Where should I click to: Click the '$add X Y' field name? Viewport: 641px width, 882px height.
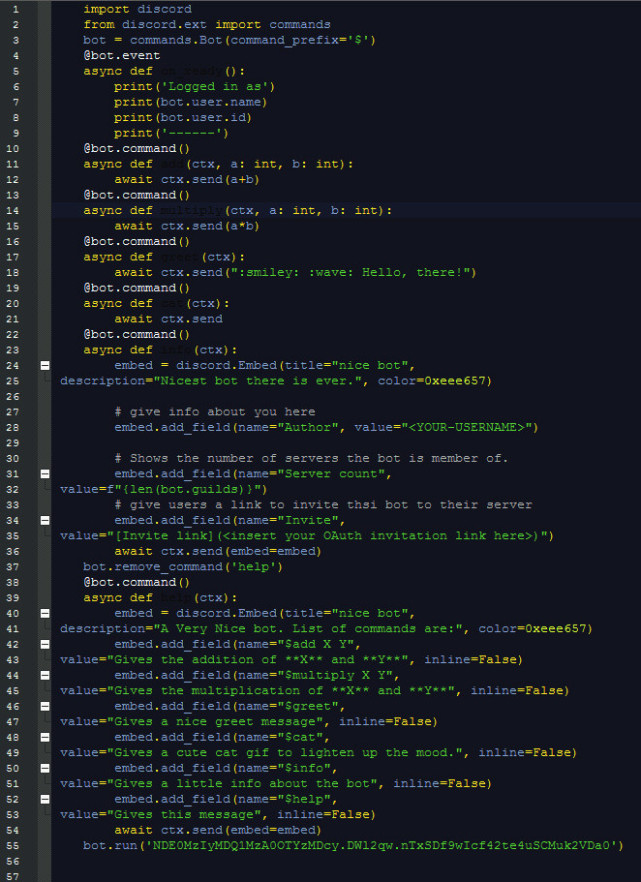(315, 644)
